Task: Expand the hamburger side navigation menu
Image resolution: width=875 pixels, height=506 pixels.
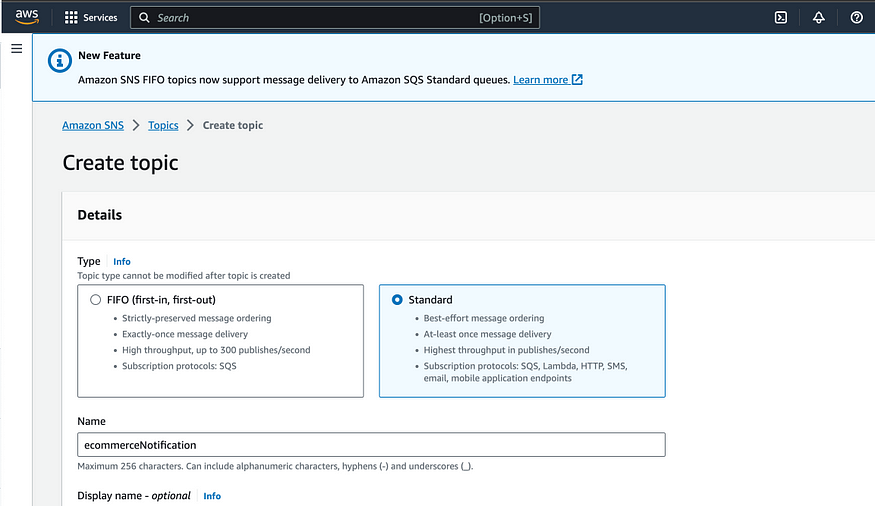Action: tap(16, 48)
